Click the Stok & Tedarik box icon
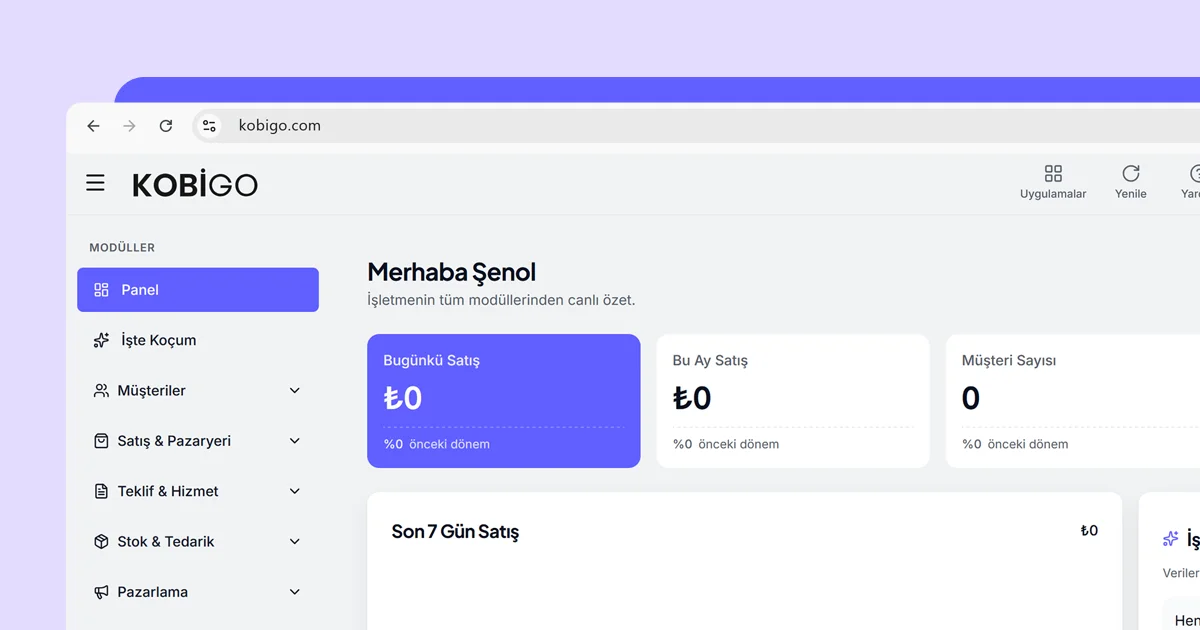 (x=101, y=541)
